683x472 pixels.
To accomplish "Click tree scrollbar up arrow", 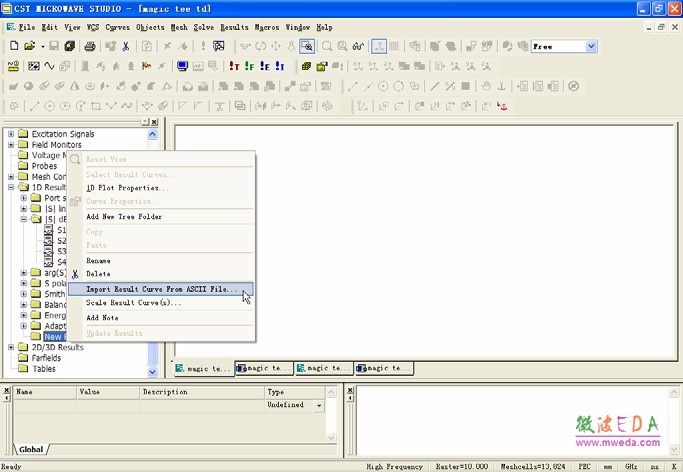I will pos(152,134).
